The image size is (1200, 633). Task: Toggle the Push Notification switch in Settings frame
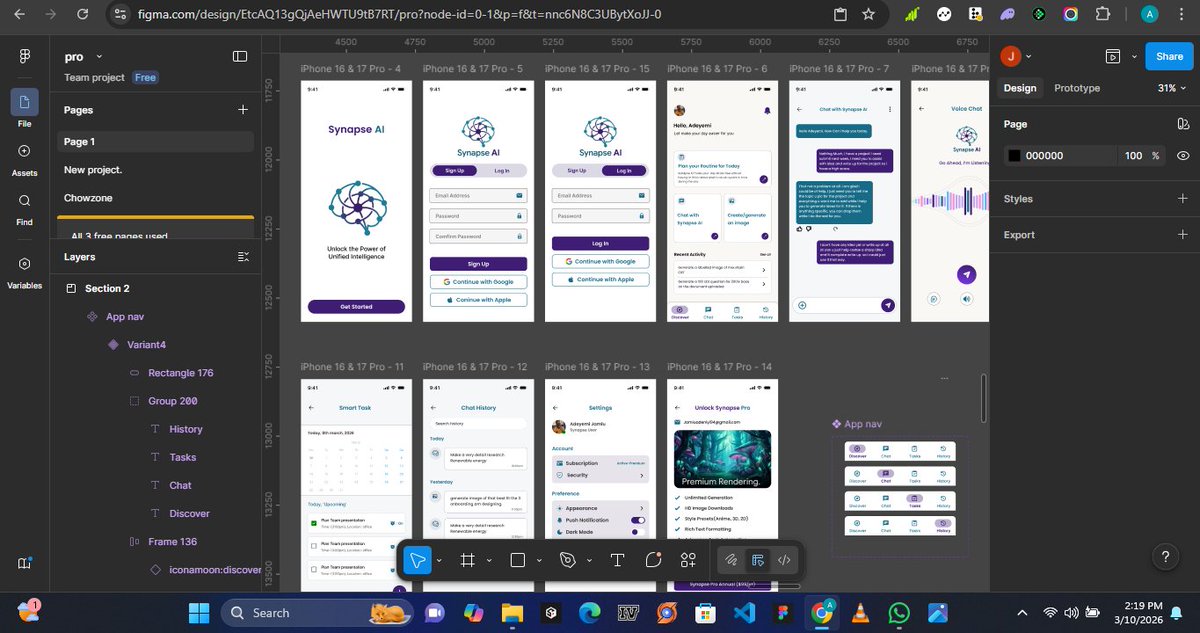point(637,520)
